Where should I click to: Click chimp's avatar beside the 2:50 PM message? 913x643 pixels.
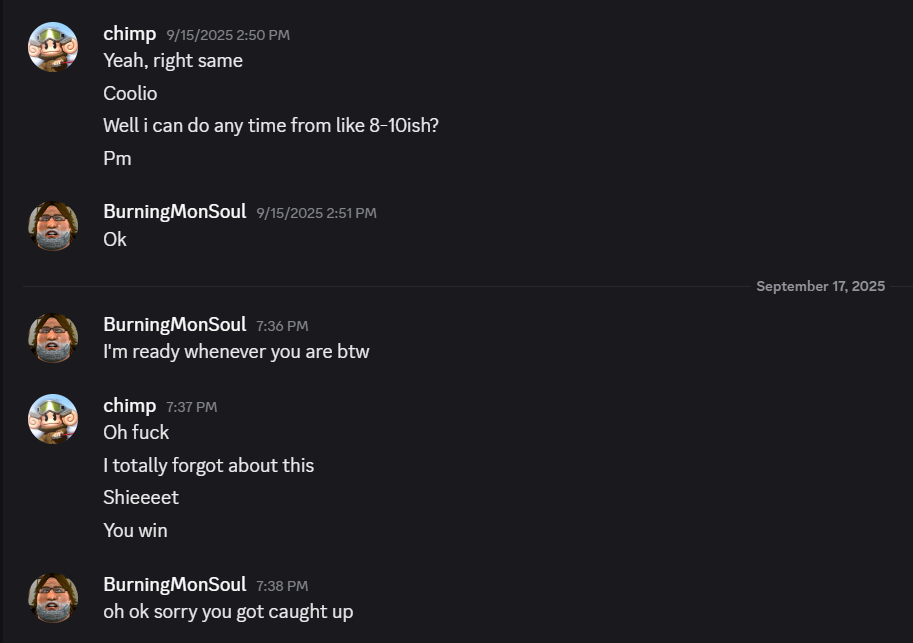click(53, 47)
